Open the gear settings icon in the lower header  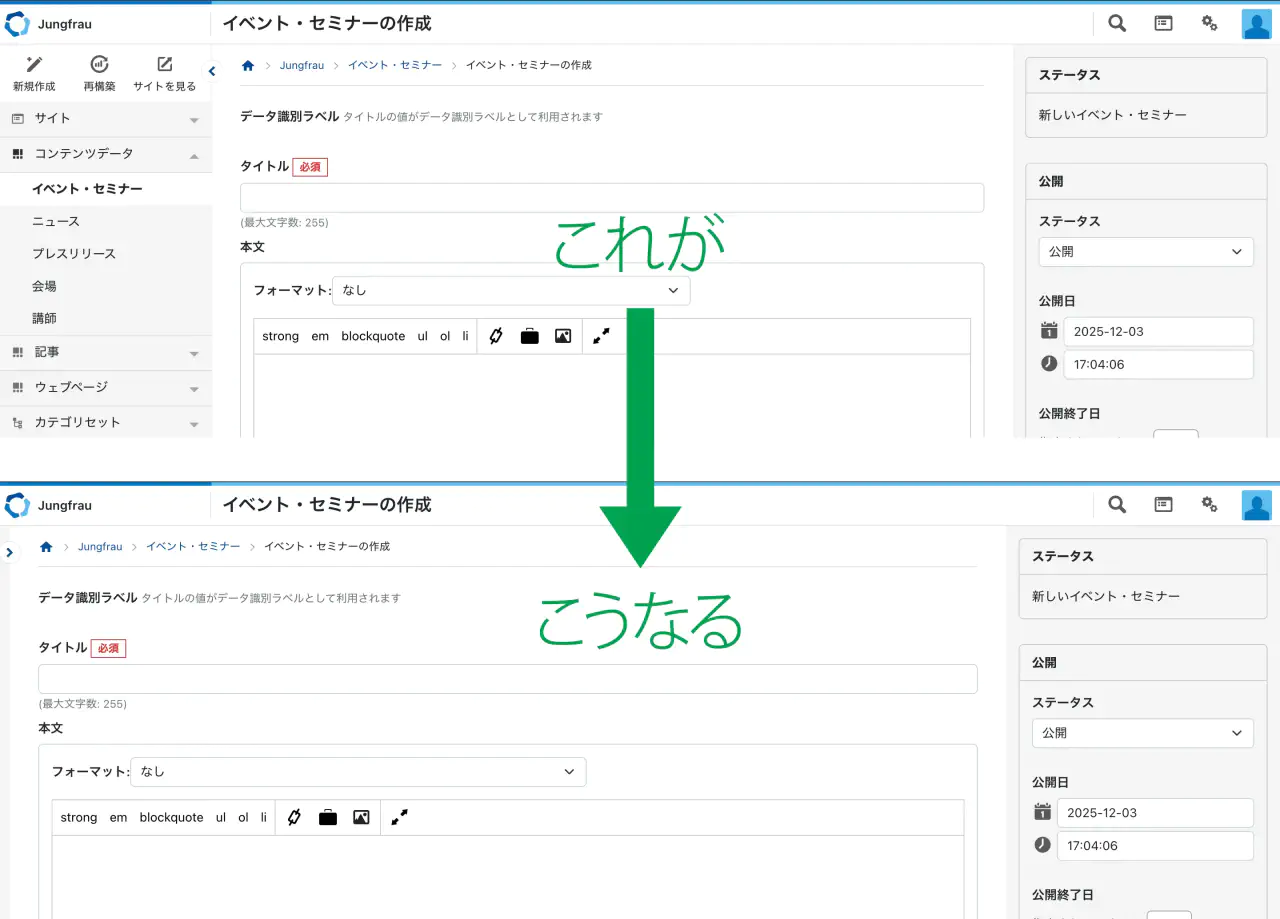(x=1209, y=505)
